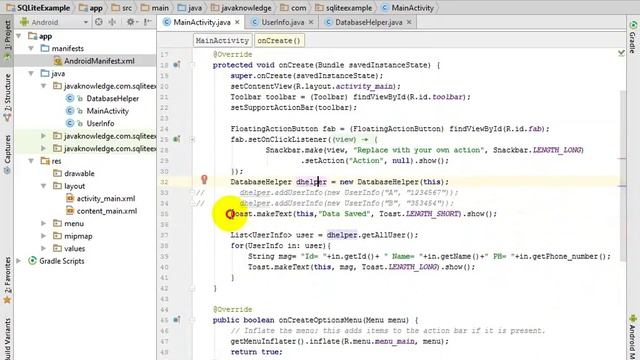Click the override gutter icon next to onCreate
This screenshot has width=640, height=360.
[x=176, y=65]
